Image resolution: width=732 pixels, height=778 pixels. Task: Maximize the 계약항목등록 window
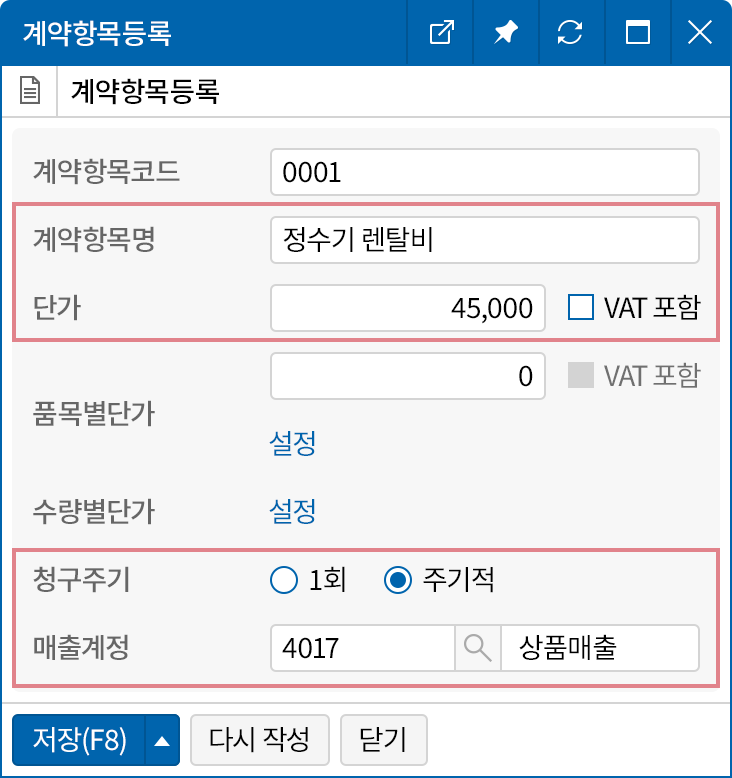coord(636,32)
